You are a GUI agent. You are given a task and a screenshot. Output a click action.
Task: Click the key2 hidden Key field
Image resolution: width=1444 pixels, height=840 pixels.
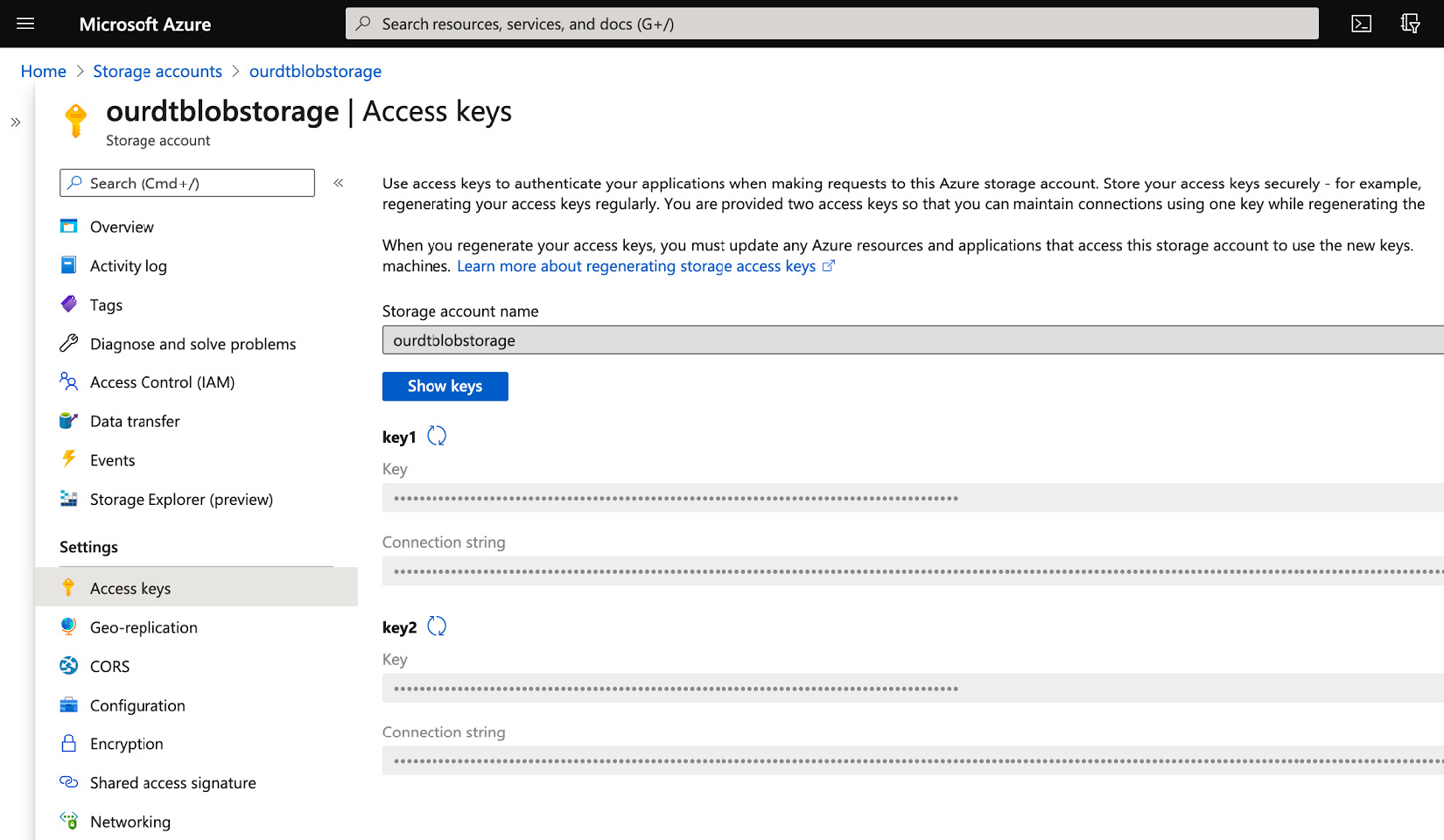coord(913,688)
